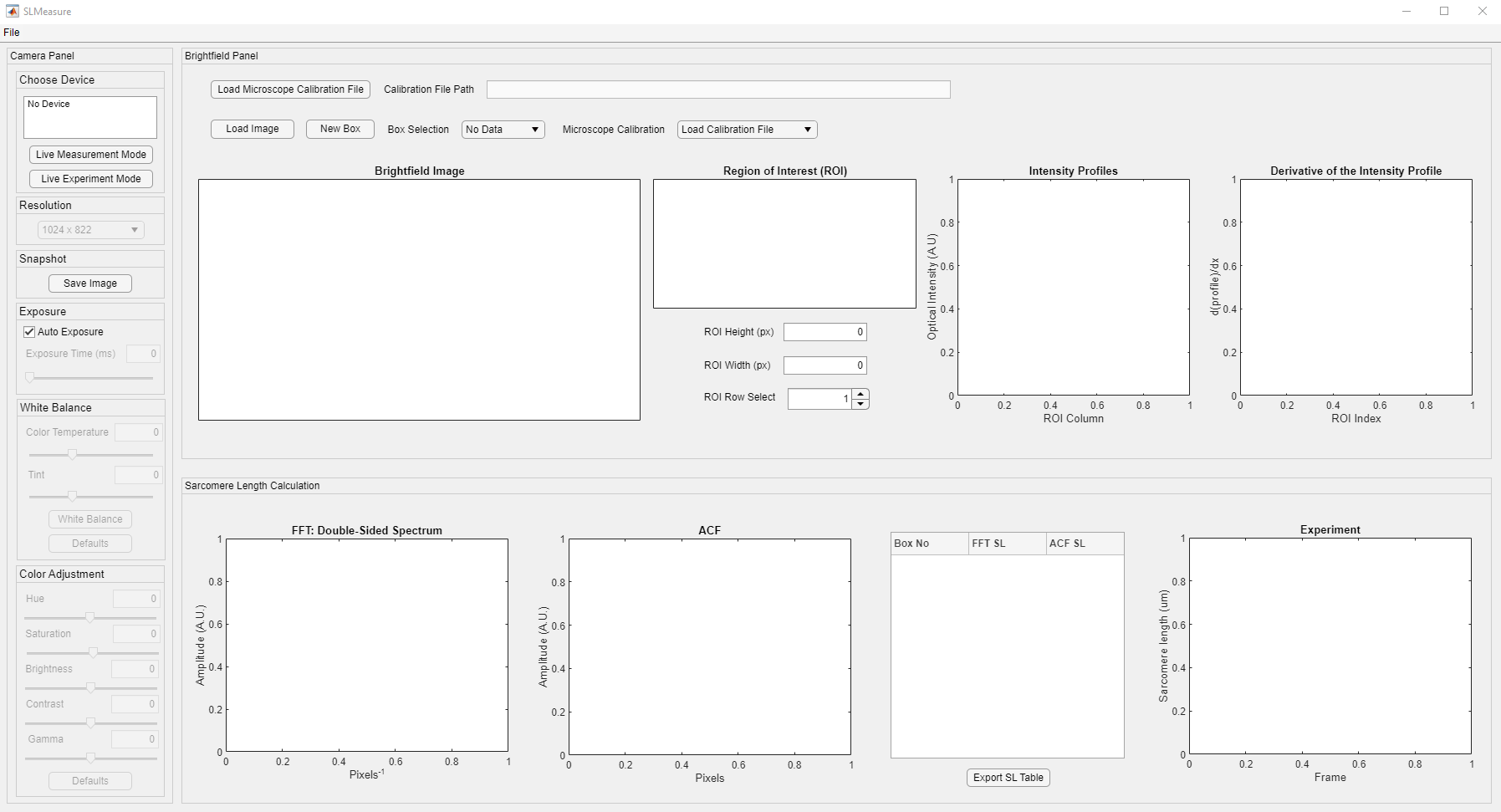
Task: Click the Exposure Time slider
Action: click(89, 378)
